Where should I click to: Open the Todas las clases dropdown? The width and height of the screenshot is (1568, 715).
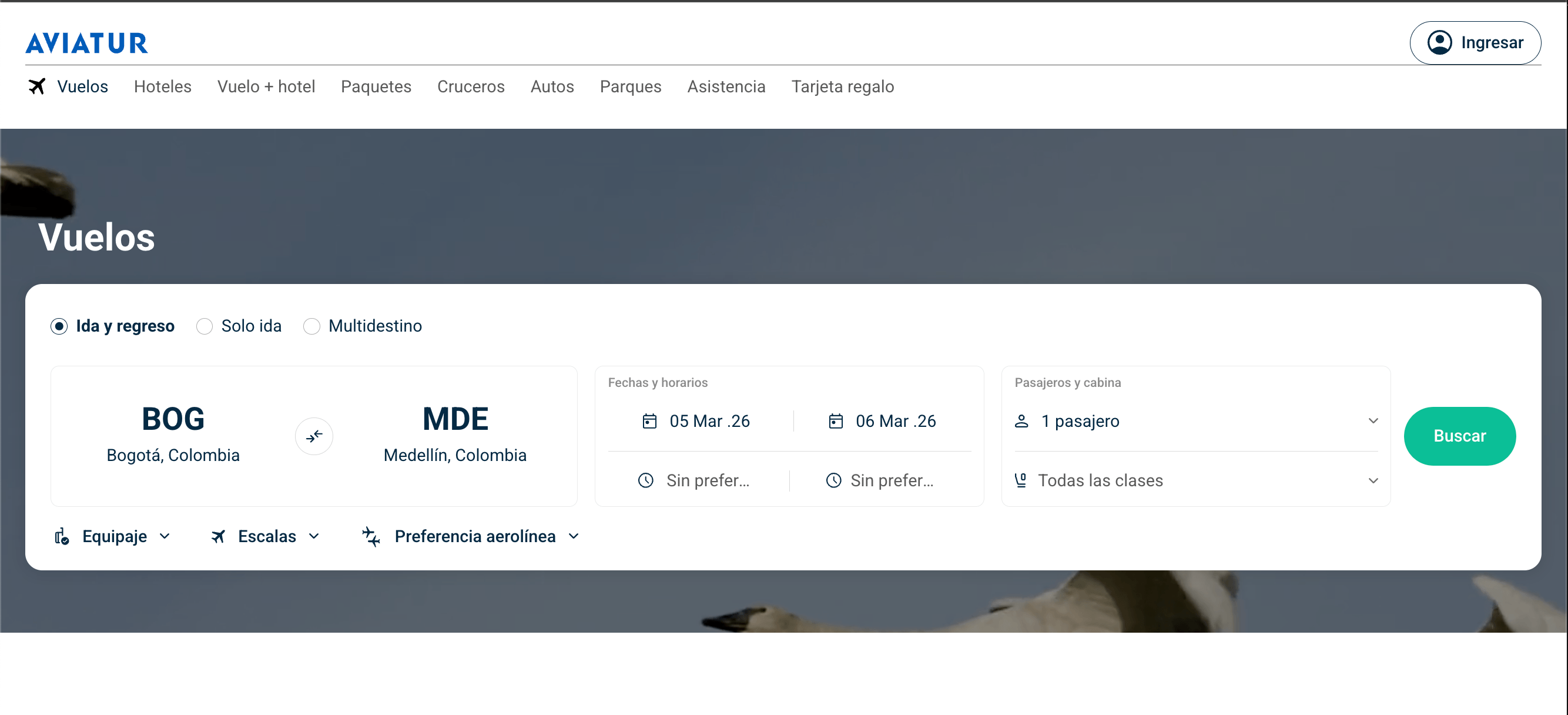1196,480
